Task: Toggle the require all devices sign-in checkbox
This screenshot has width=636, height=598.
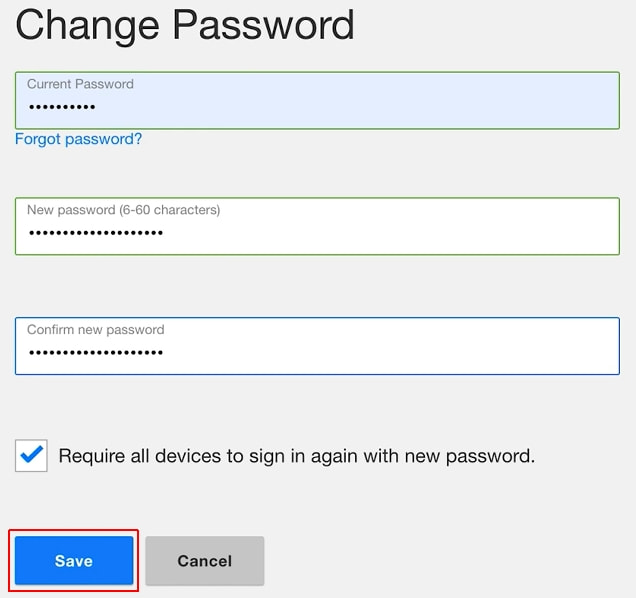Action: (x=31, y=456)
